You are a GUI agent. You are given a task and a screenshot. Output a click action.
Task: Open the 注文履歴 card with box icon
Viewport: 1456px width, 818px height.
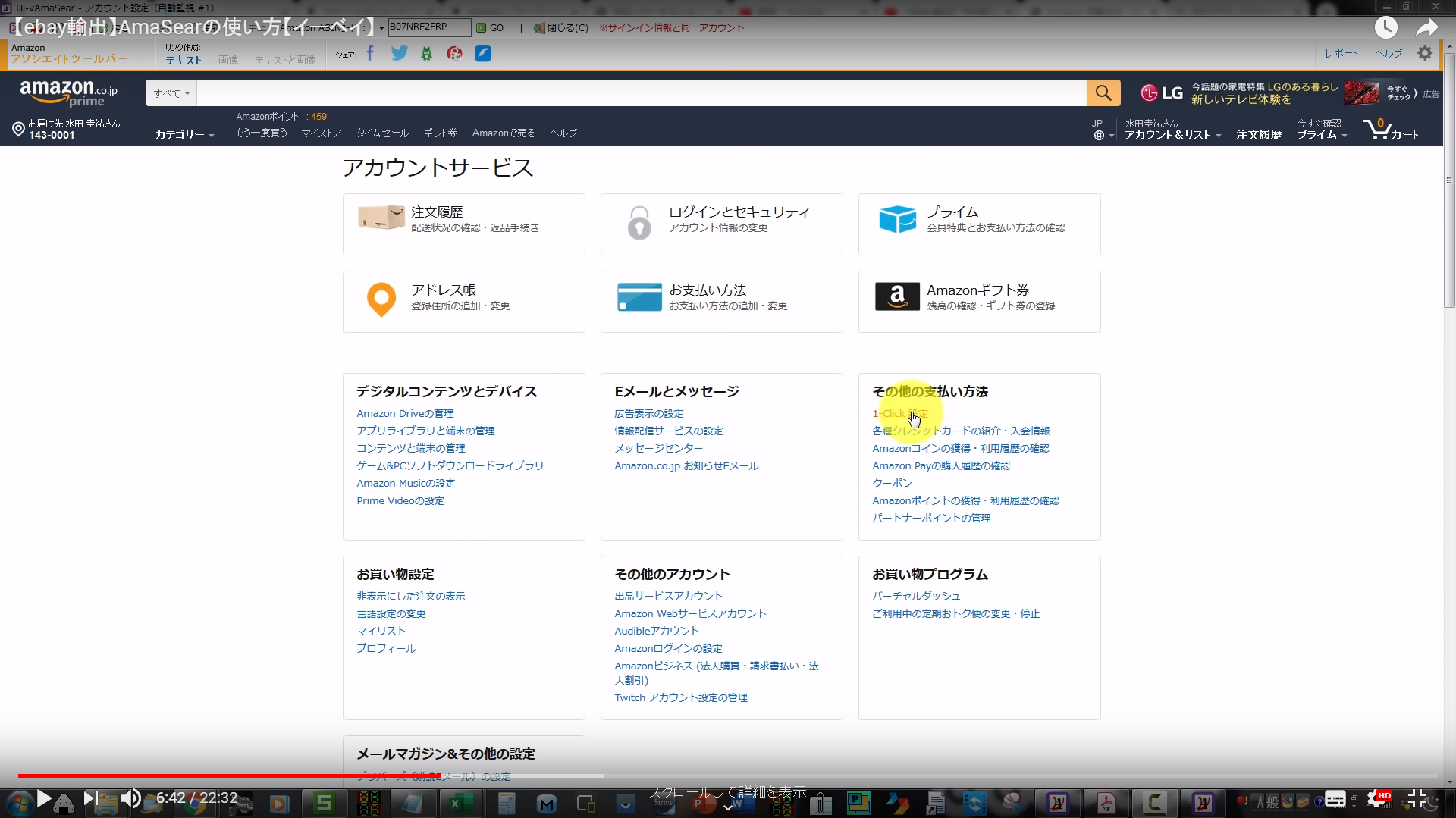click(464, 224)
